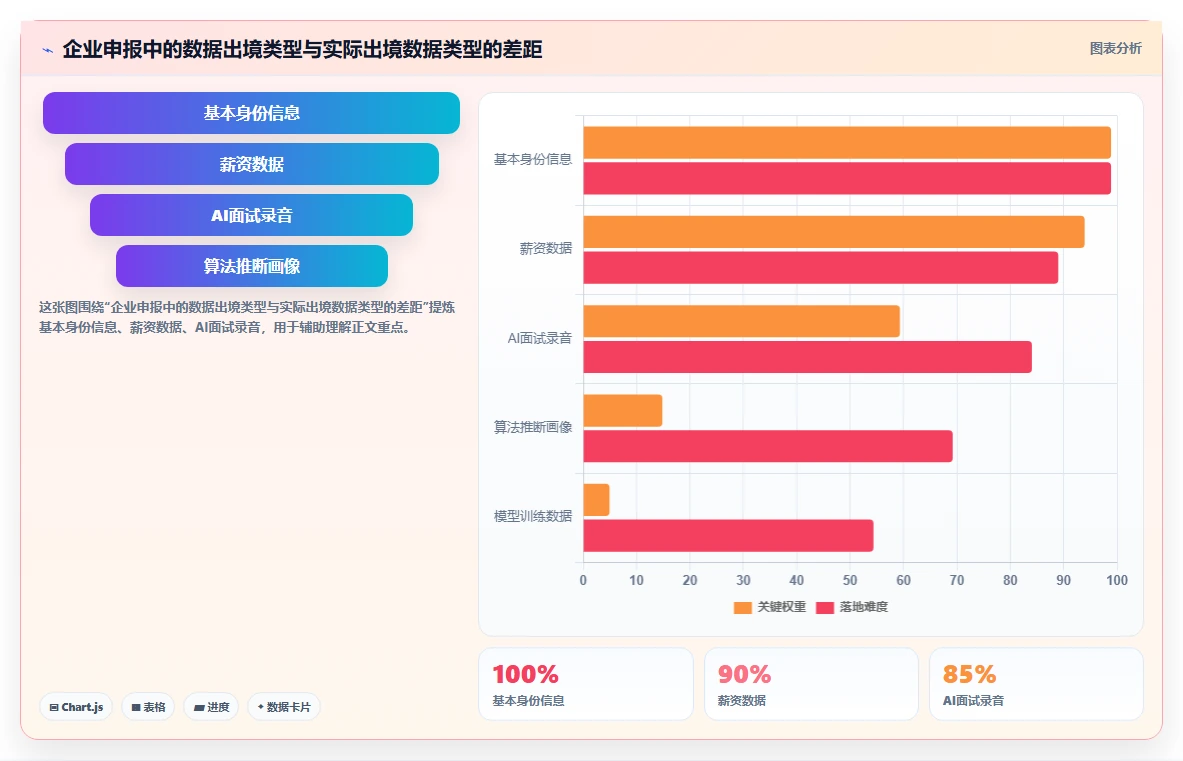Screen dimensions: 1183x761
Task: Select the AI面试录音 funnel stage
Action: point(251,215)
